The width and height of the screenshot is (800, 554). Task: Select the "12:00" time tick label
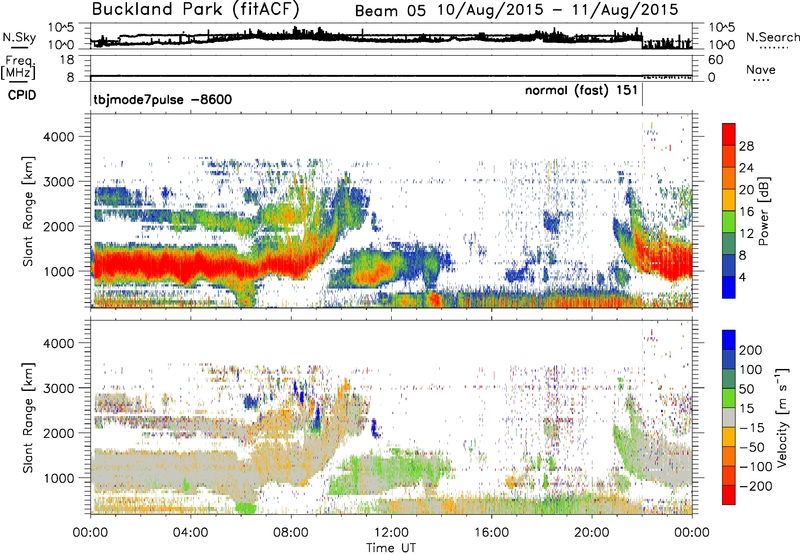(x=391, y=533)
